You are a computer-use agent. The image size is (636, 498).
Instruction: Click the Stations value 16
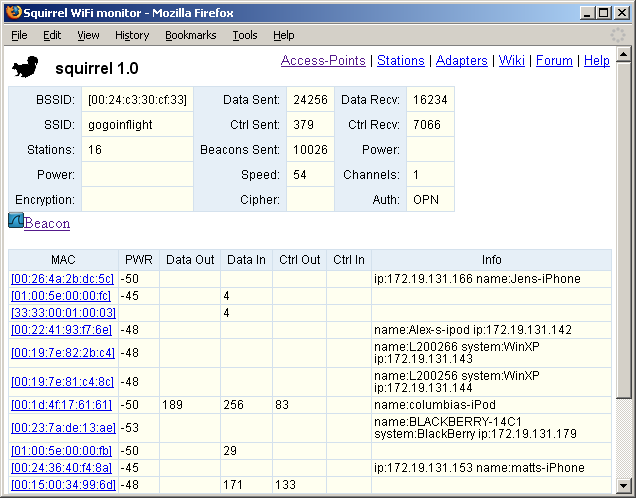(x=95, y=150)
